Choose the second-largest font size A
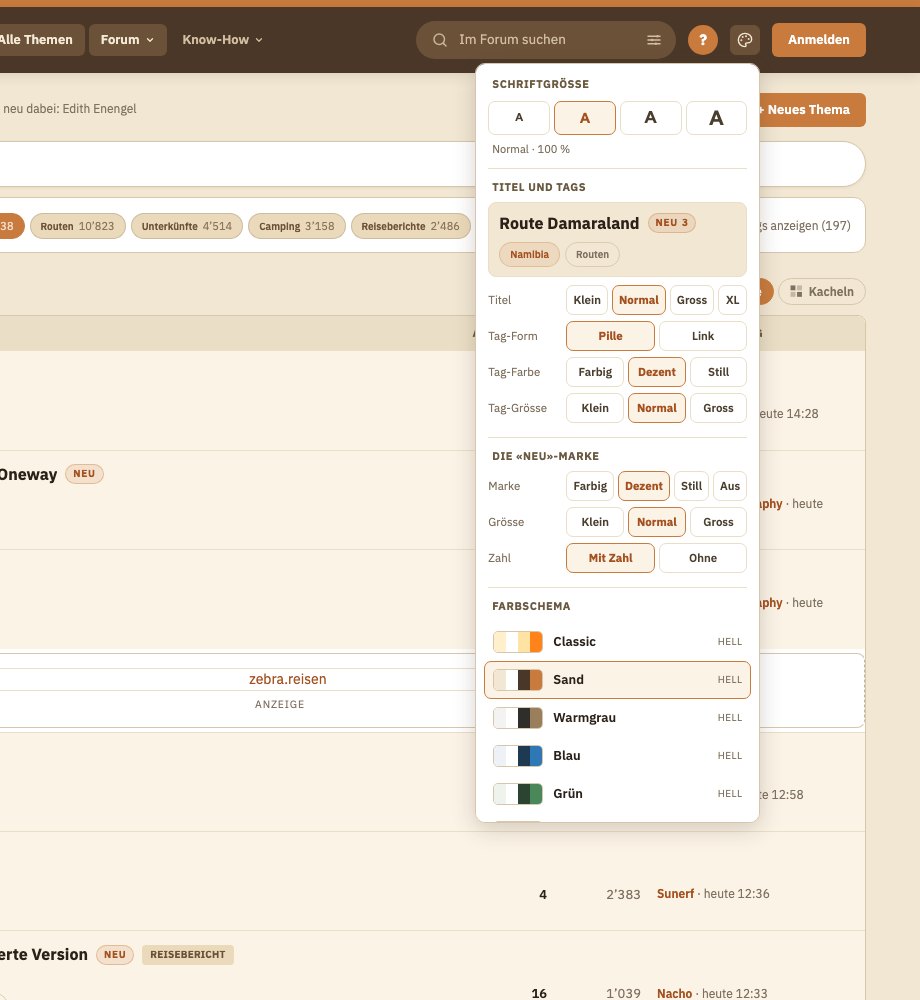Viewport: 920px width, 1000px height. (650, 117)
